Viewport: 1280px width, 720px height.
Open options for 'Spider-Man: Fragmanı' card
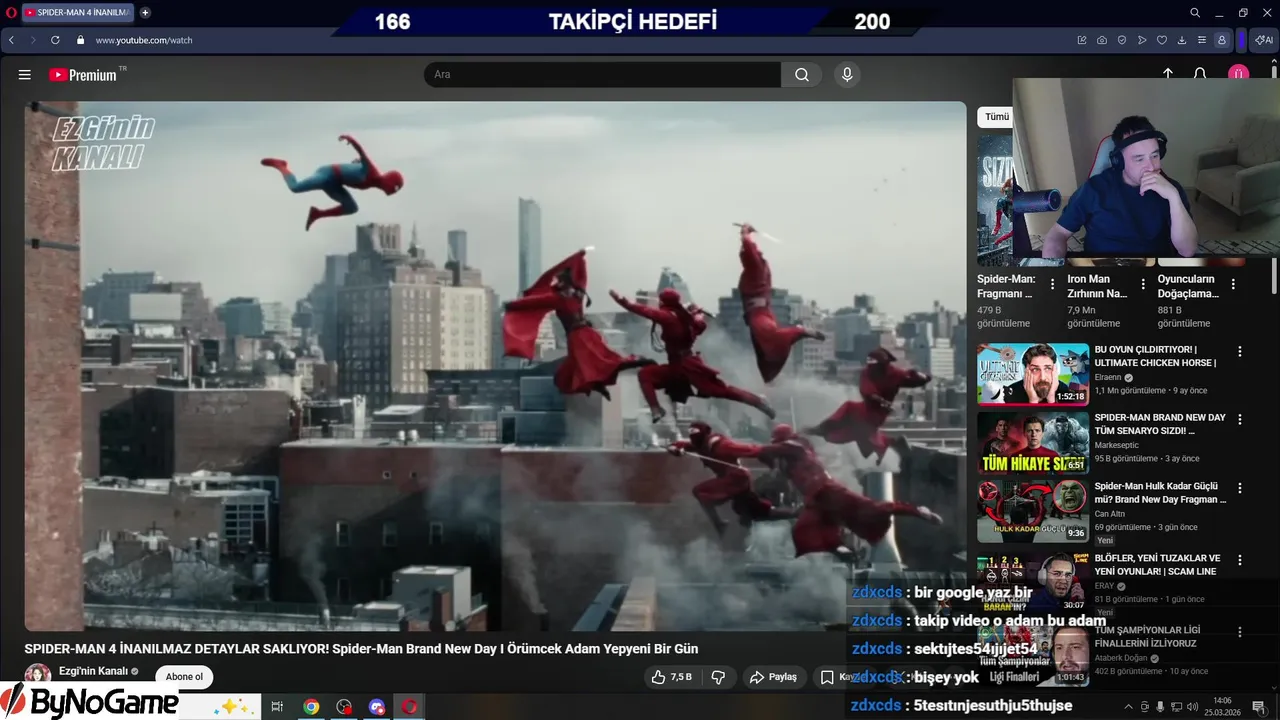pyautogui.click(x=1052, y=284)
